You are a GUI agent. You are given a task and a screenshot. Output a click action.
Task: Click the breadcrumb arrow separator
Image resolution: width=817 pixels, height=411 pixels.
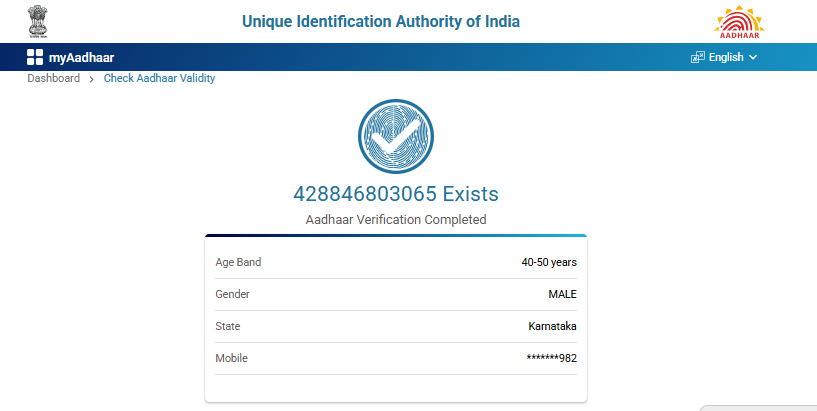[x=92, y=79]
